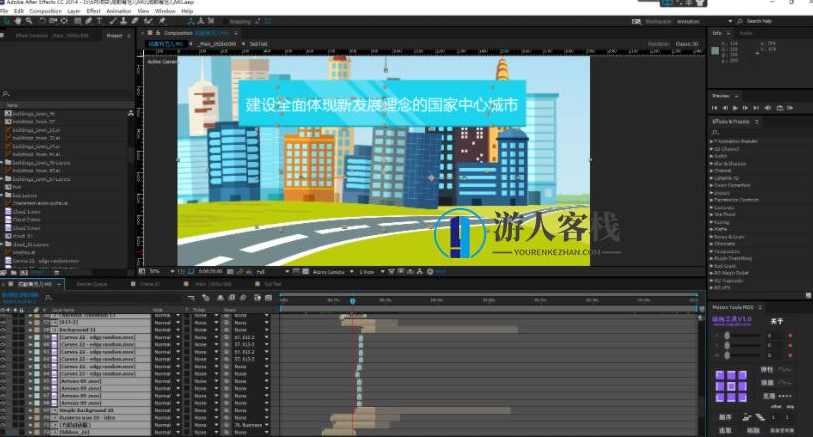
Task: Select the Selection arrow tool
Action: click(x=6, y=21)
